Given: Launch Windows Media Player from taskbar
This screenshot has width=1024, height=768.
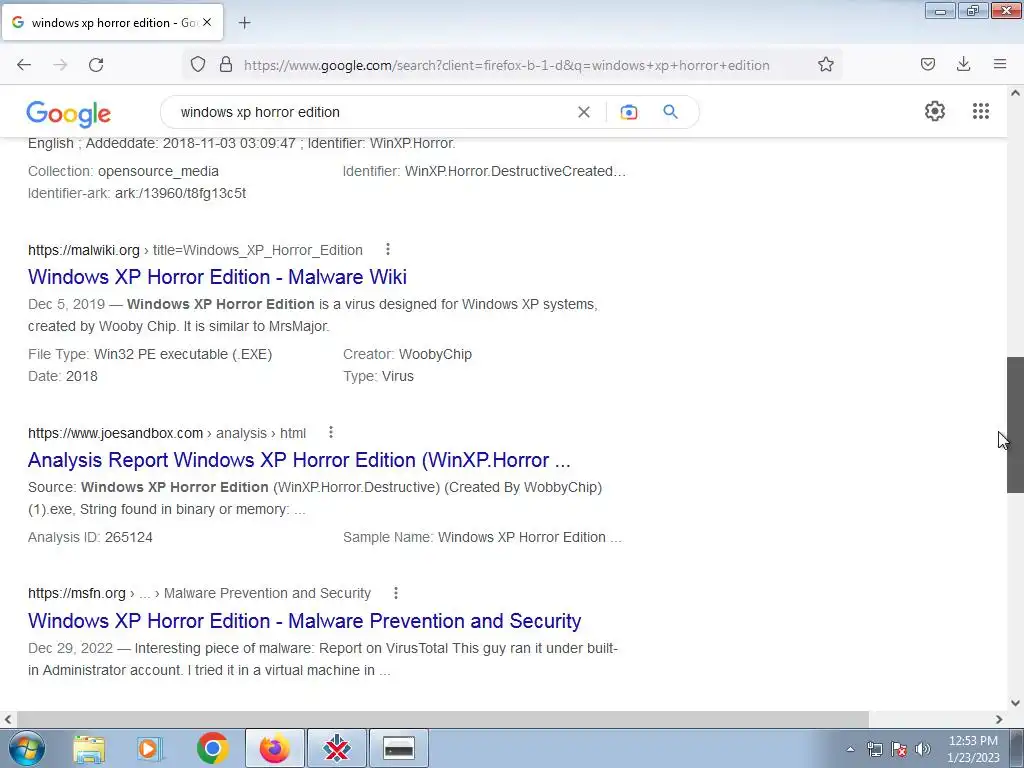Looking at the screenshot, I should [150, 748].
